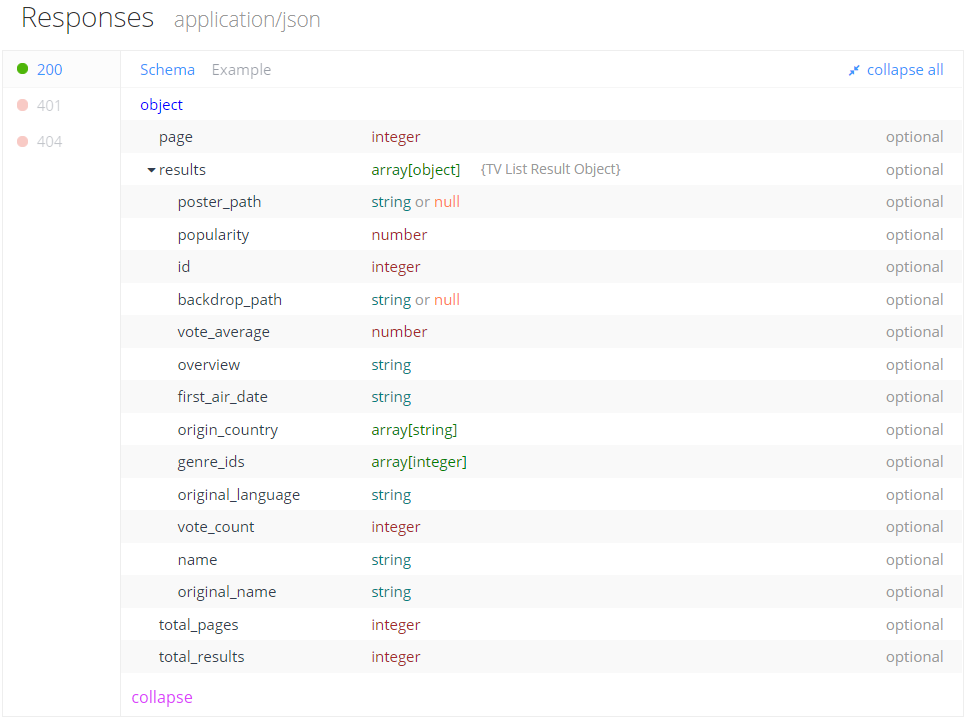Select the origin_country field name
The image size is (971, 724).
point(227,430)
